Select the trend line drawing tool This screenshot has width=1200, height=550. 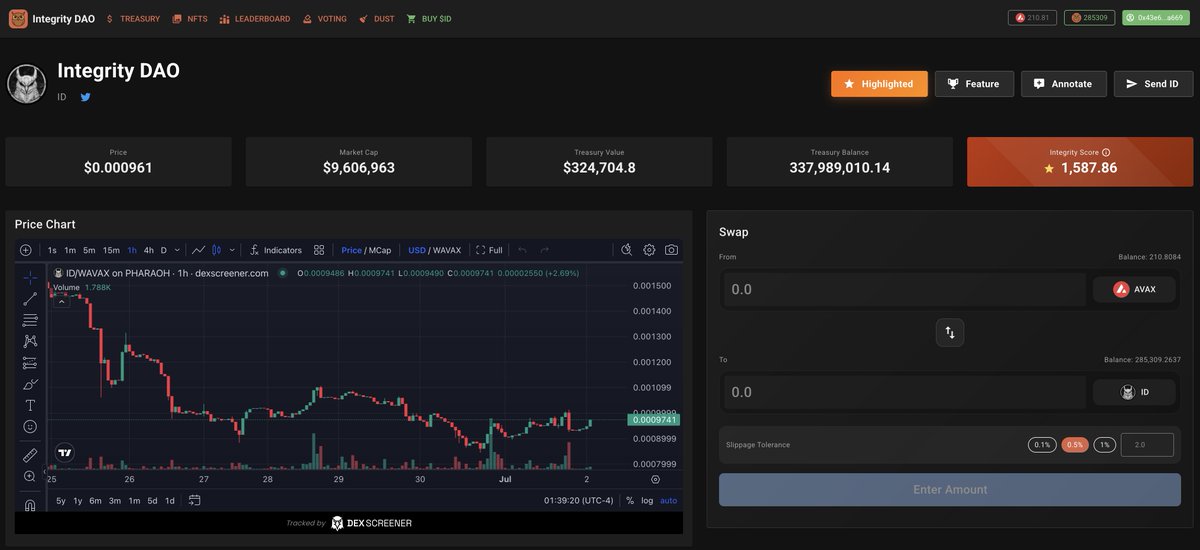(30, 298)
